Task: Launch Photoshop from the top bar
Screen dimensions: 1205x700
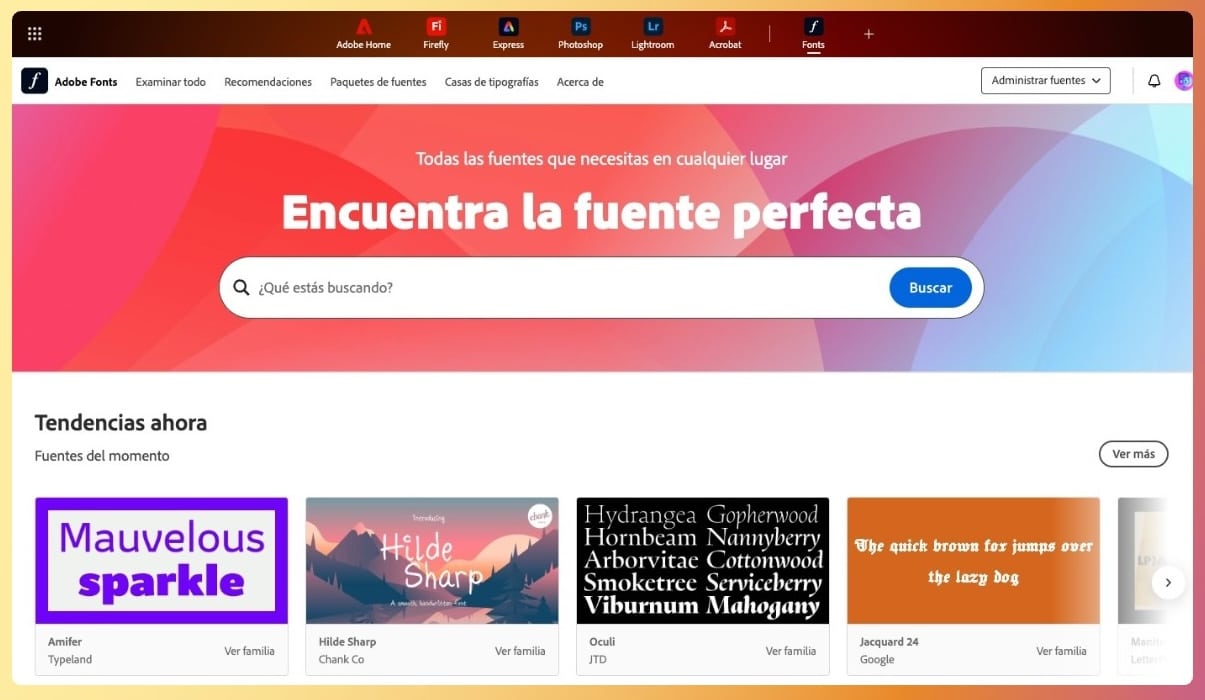Action: (580, 34)
